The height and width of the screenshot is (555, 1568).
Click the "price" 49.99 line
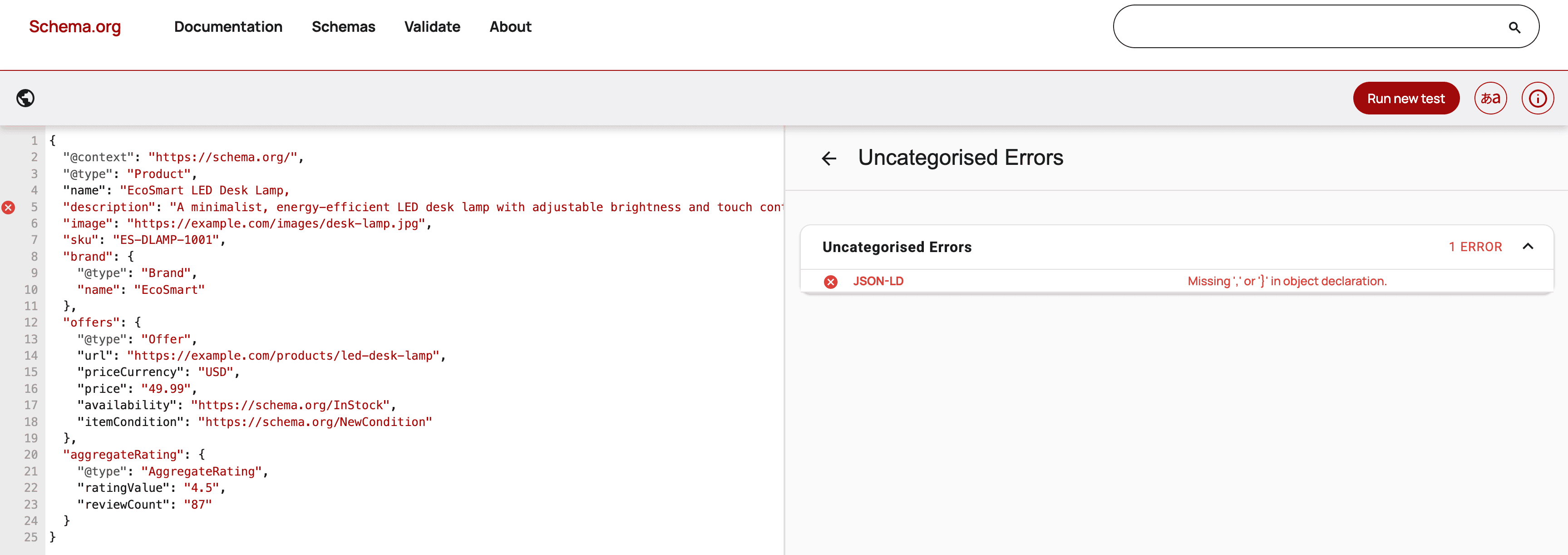click(137, 389)
